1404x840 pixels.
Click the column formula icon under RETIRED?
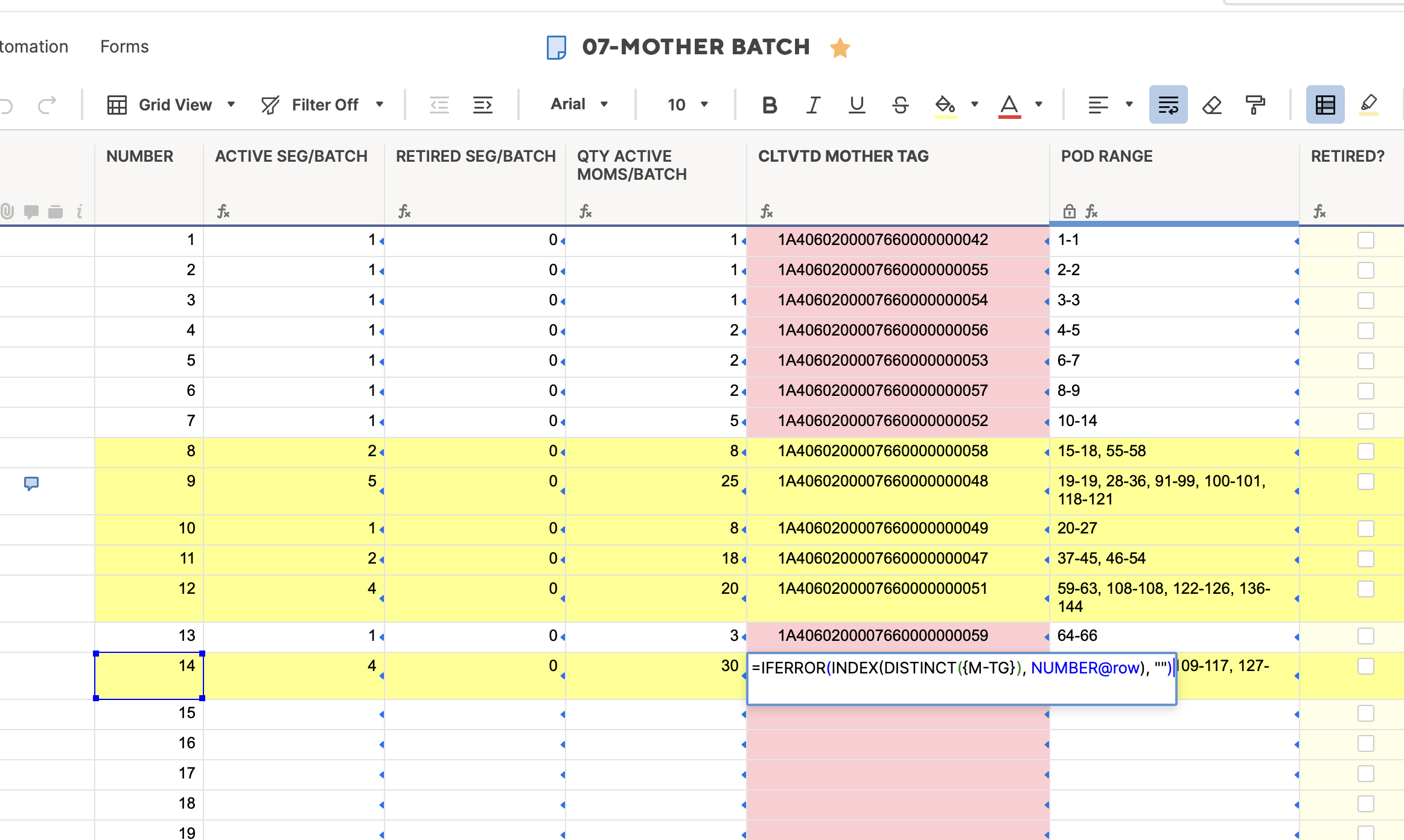click(1319, 211)
